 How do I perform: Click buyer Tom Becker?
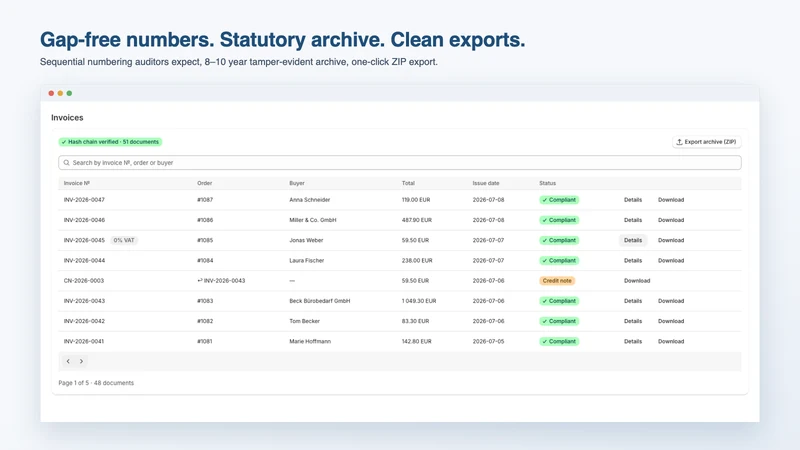point(305,321)
